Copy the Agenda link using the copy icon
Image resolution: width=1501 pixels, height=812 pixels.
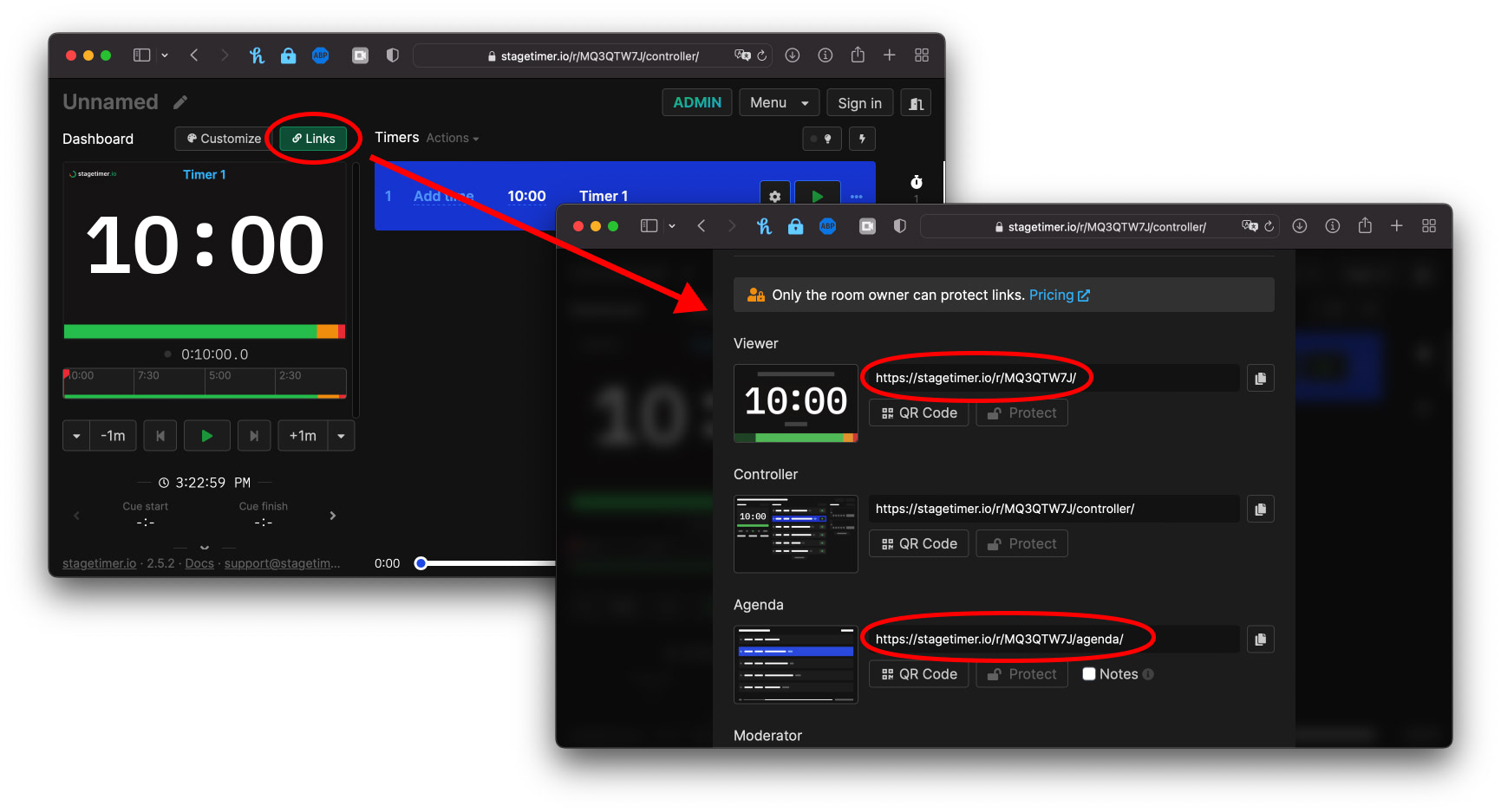1260,639
